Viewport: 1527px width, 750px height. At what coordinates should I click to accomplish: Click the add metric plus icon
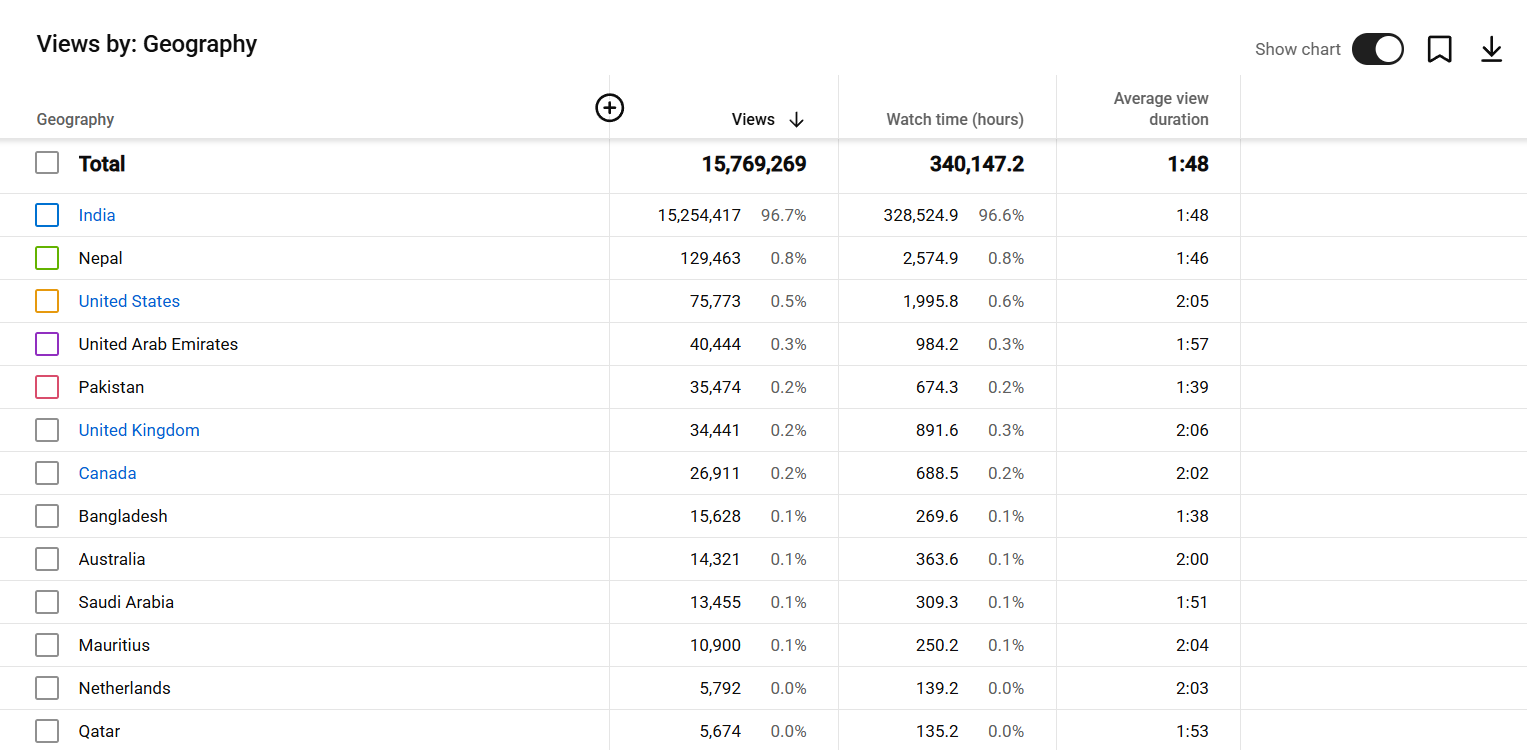[x=609, y=108]
